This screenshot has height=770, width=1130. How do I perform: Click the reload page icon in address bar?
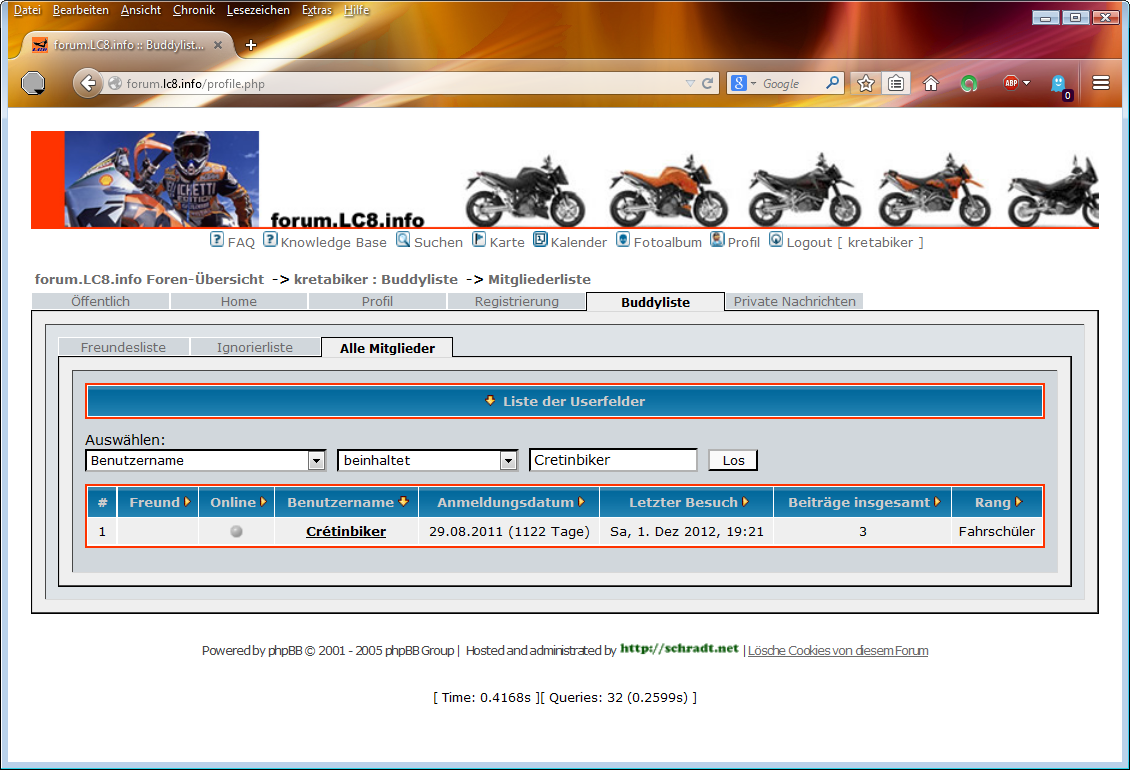click(x=708, y=84)
